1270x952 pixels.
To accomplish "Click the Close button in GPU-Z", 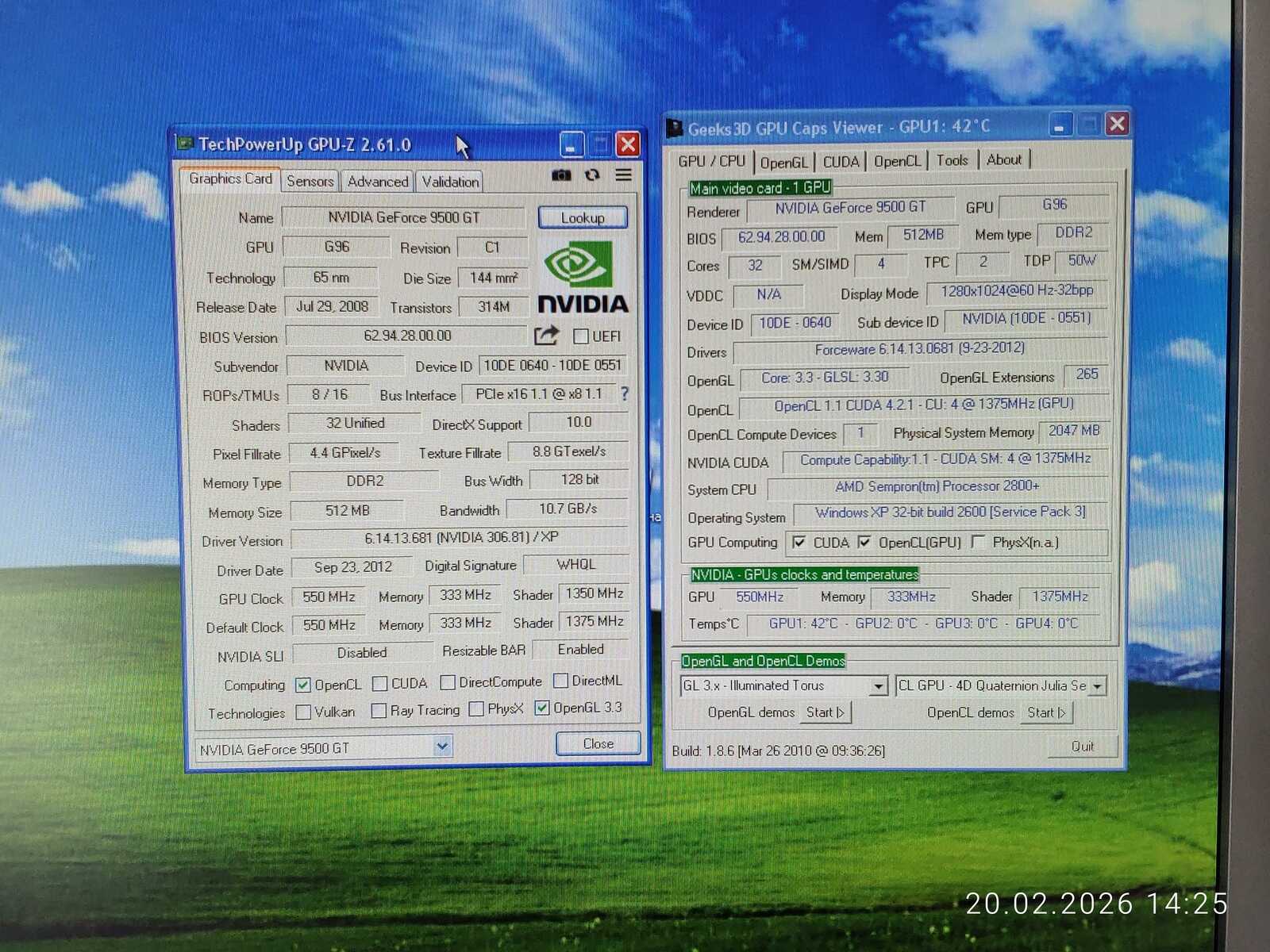I will (598, 743).
